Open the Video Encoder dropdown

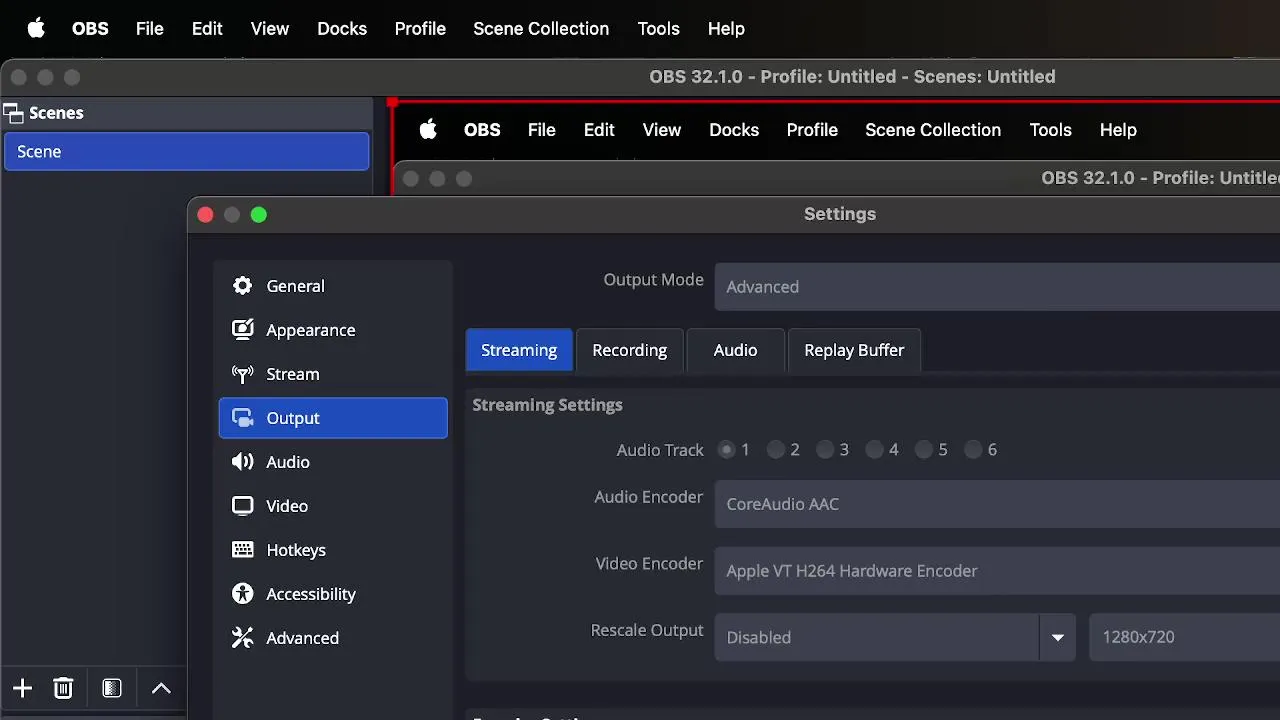point(996,571)
